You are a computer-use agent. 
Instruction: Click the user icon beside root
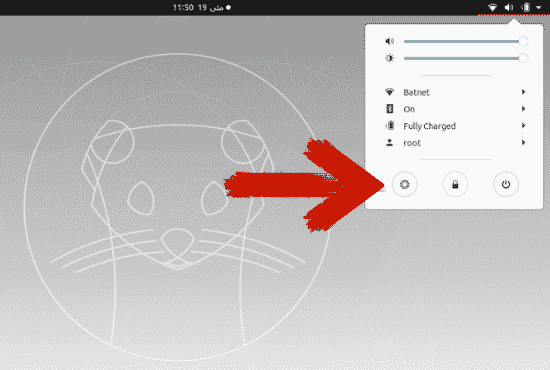coord(389,142)
